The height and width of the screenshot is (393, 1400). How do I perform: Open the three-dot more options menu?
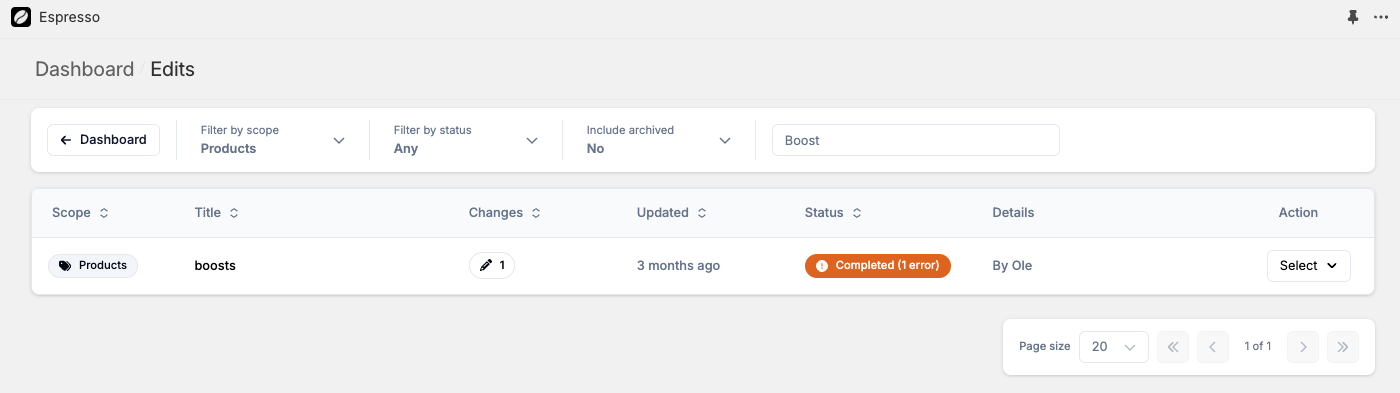[1381, 17]
